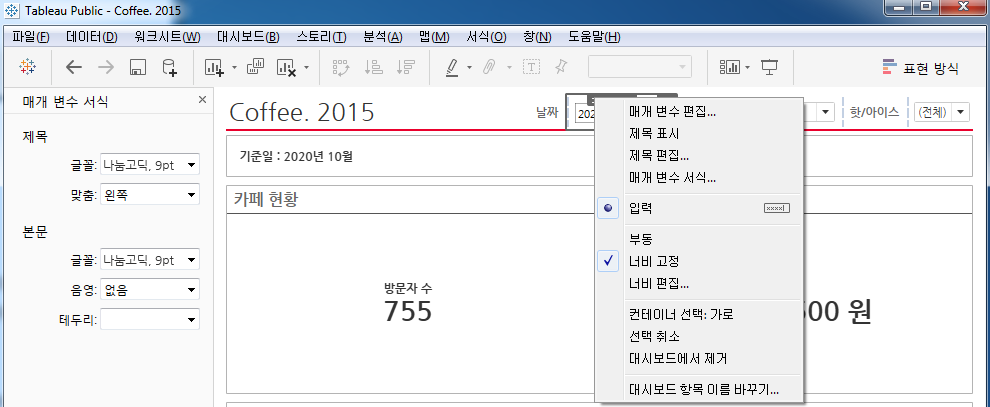Click the Coffee. 2015 dashboard title
990x407 pixels.
click(x=302, y=113)
